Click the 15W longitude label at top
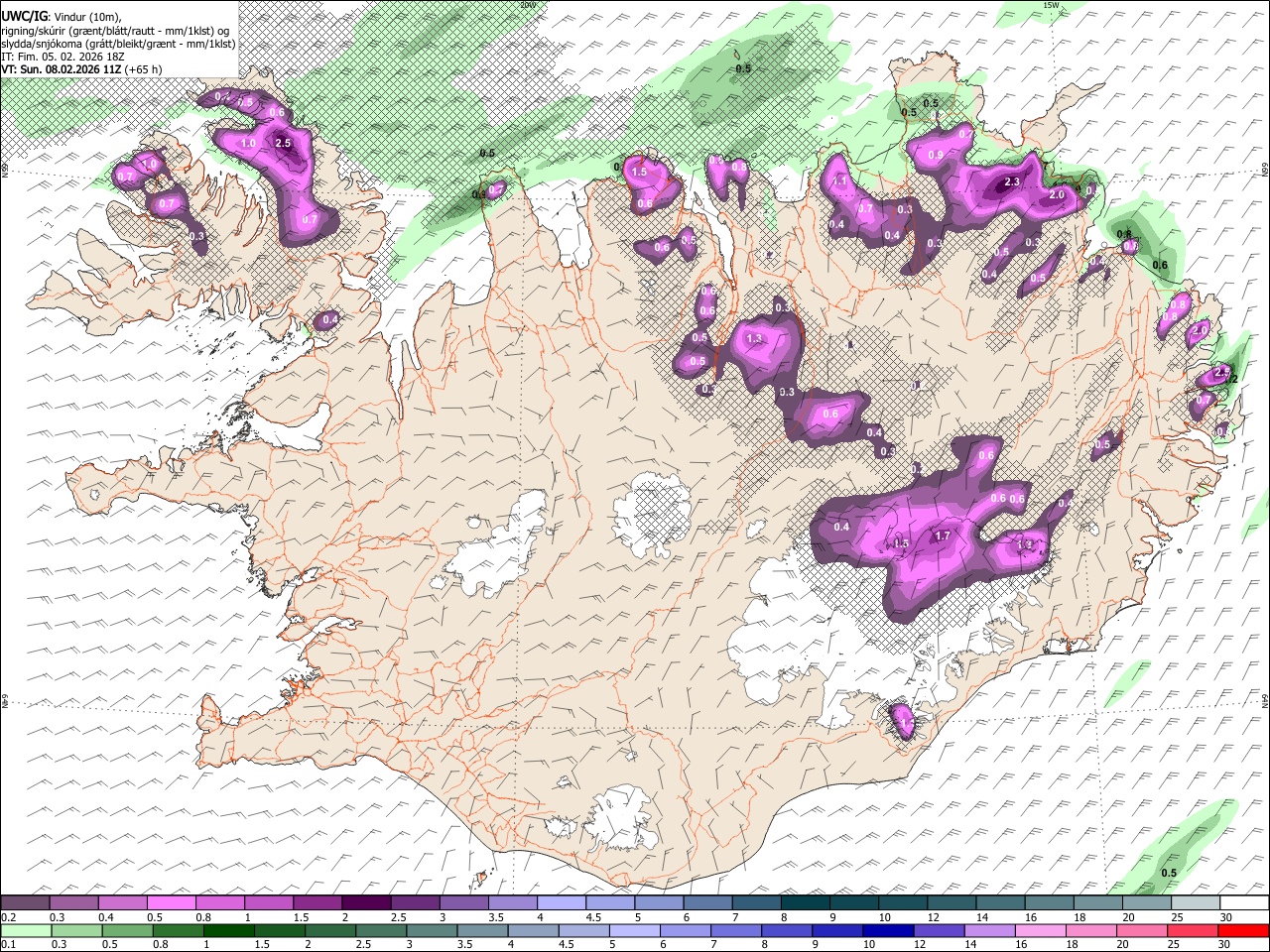Screen dimensions: 1270x952 click(1051, 5)
